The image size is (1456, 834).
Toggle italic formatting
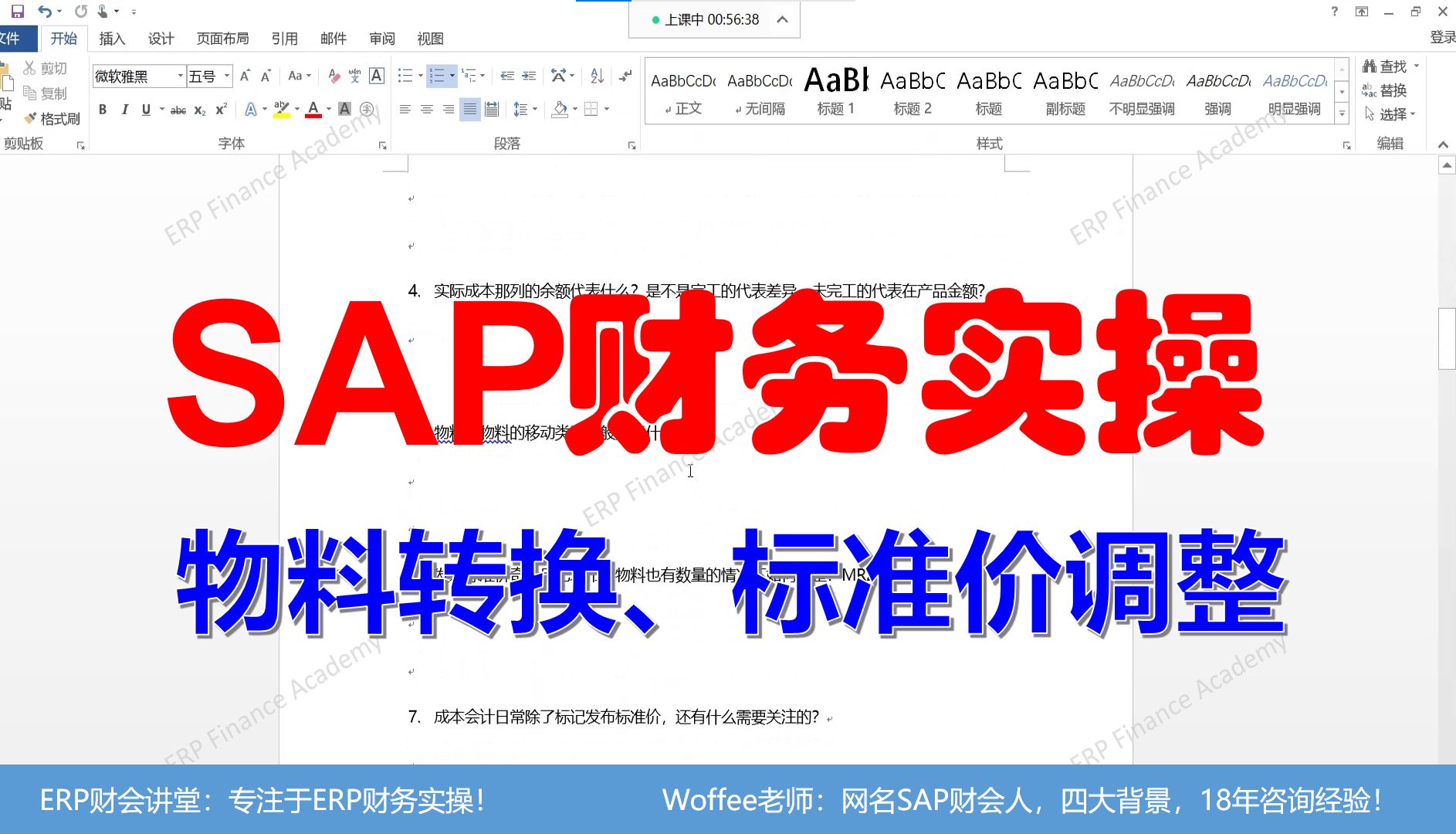pyautogui.click(x=124, y=110)
